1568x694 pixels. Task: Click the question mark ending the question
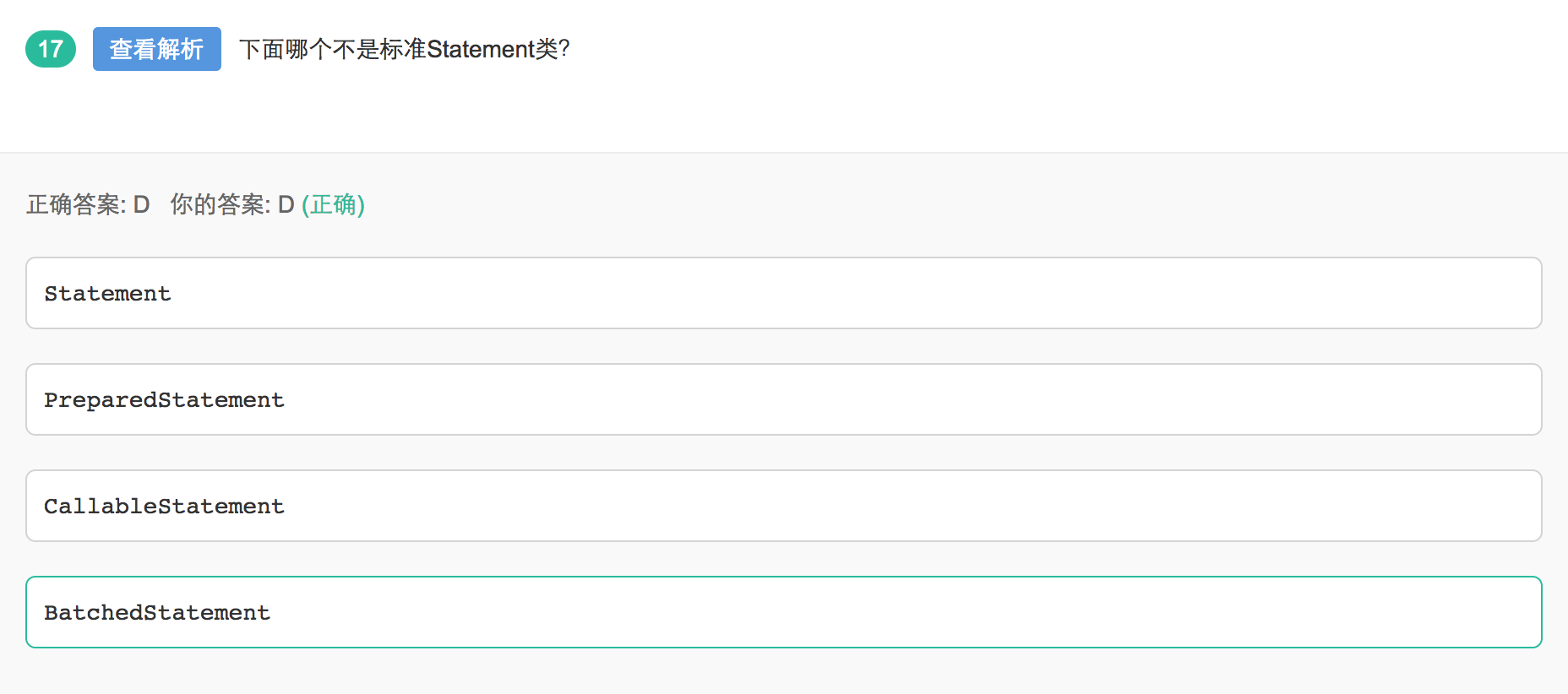pyautogui.click(x=564, y=49)
